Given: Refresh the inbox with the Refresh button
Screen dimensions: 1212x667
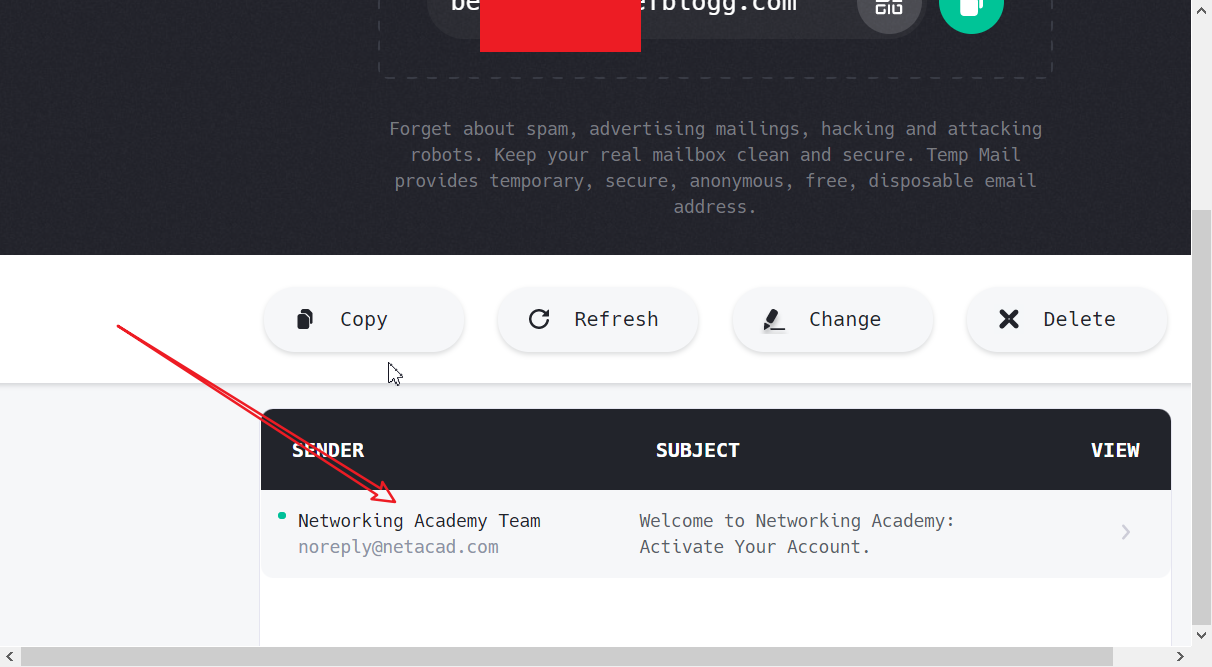Looking at the screenshot, I should tap(597, 319).
